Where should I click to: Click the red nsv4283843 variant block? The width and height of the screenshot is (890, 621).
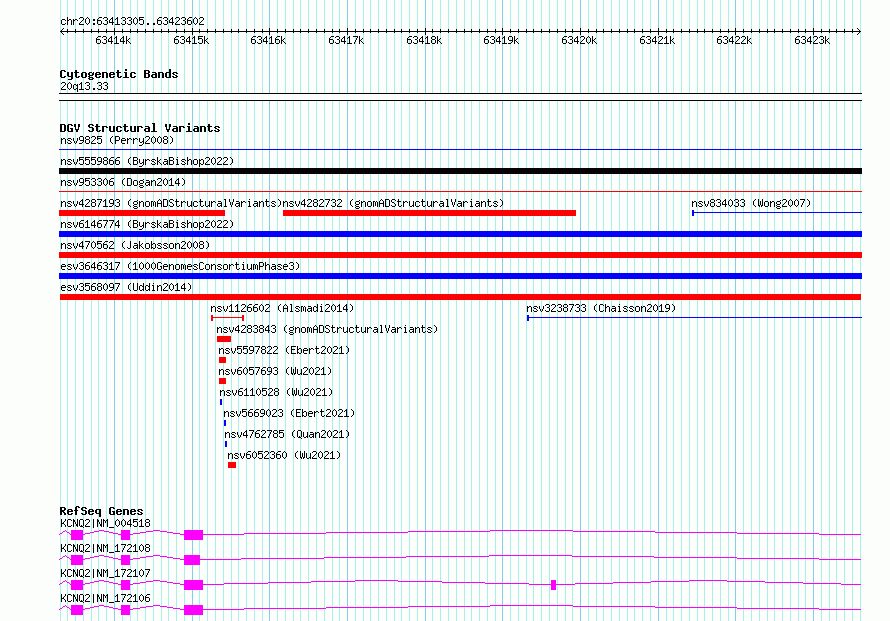[224, 339]
